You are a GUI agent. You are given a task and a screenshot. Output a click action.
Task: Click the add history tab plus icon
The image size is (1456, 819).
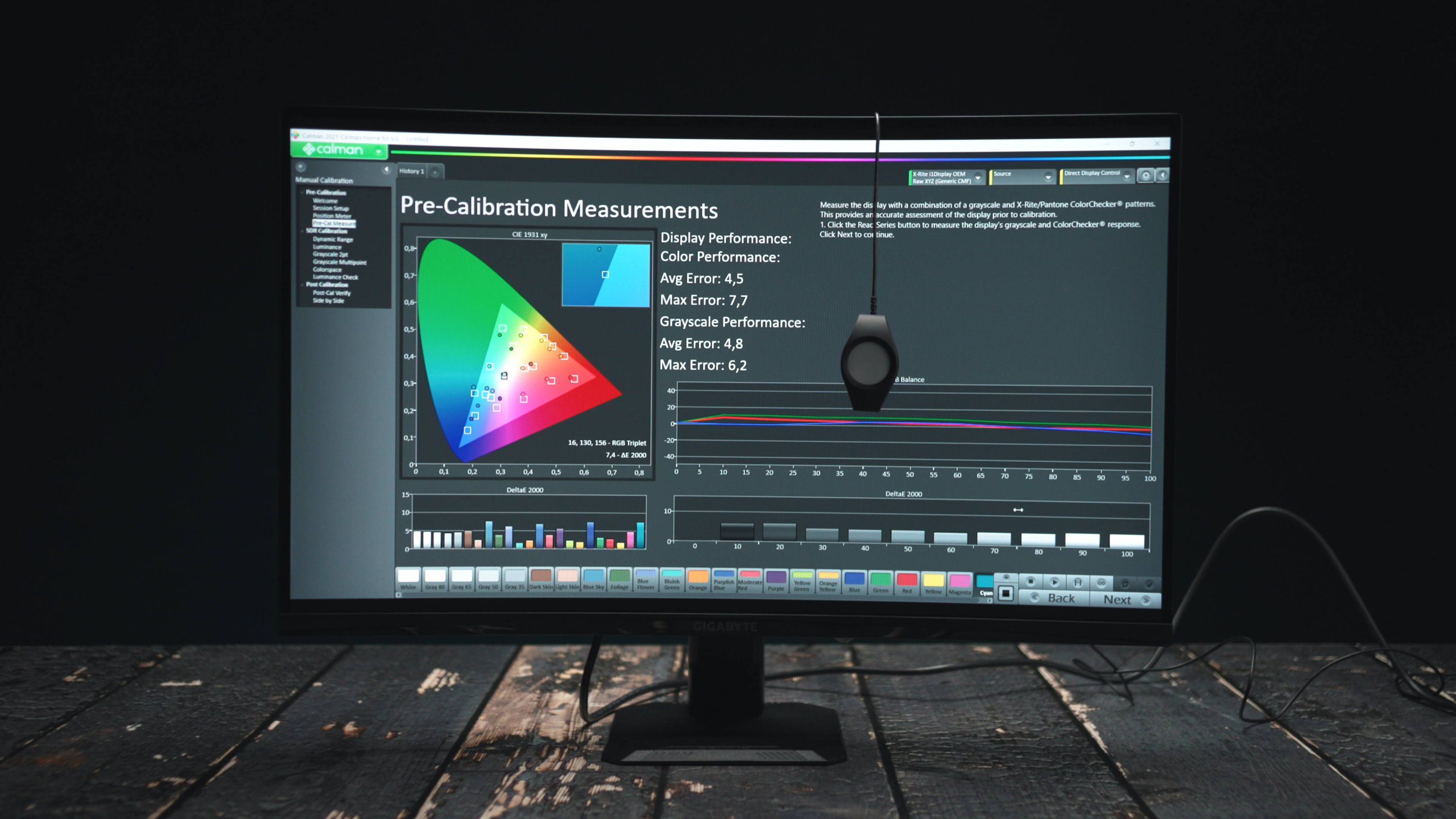(435, 172)
